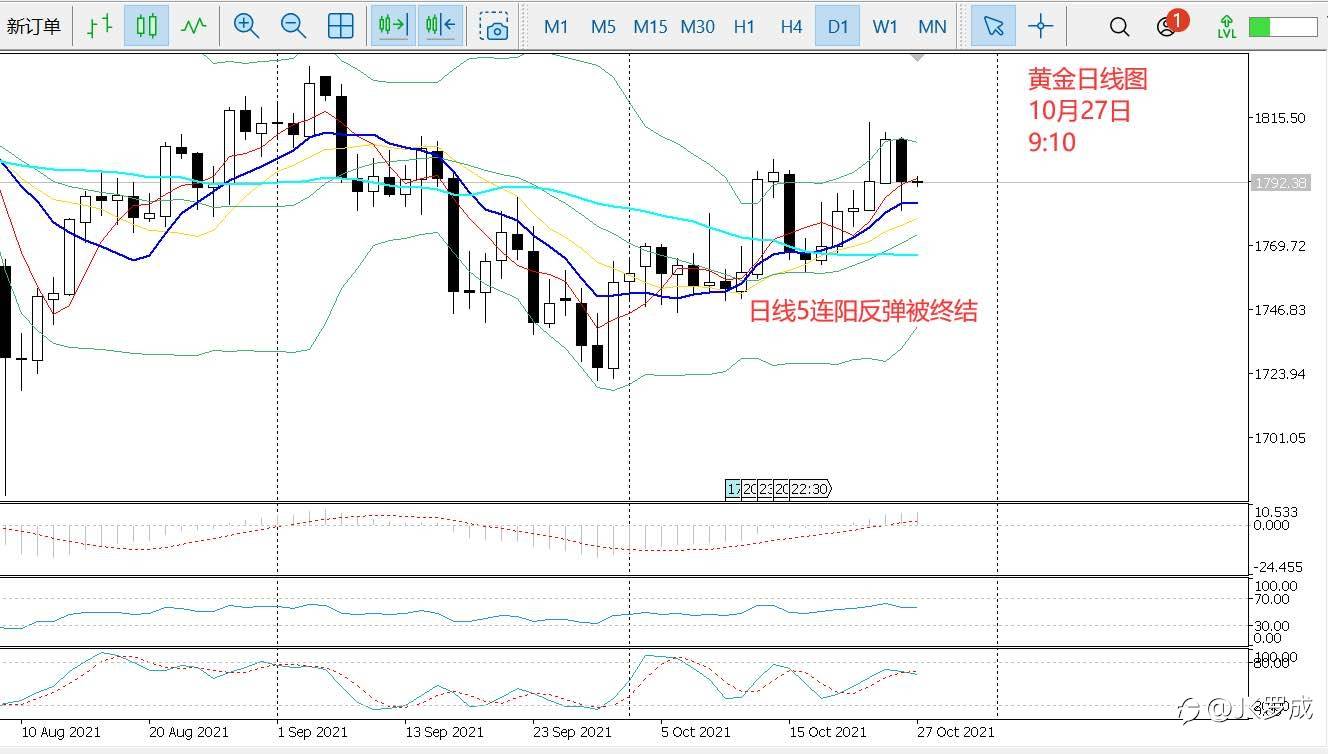Click price scale value 1746.83
Image resolution: width=1328 pixels, height=754 pixels.
[1279, 310]
